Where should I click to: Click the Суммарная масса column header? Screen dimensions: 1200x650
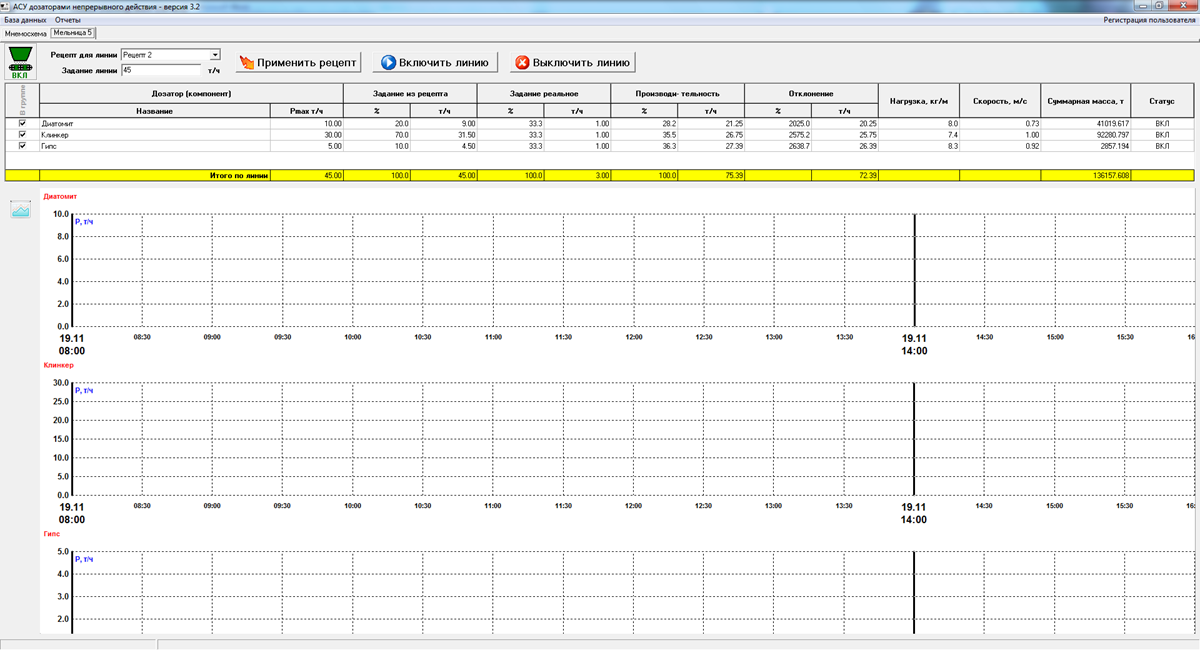(1086, 102)
